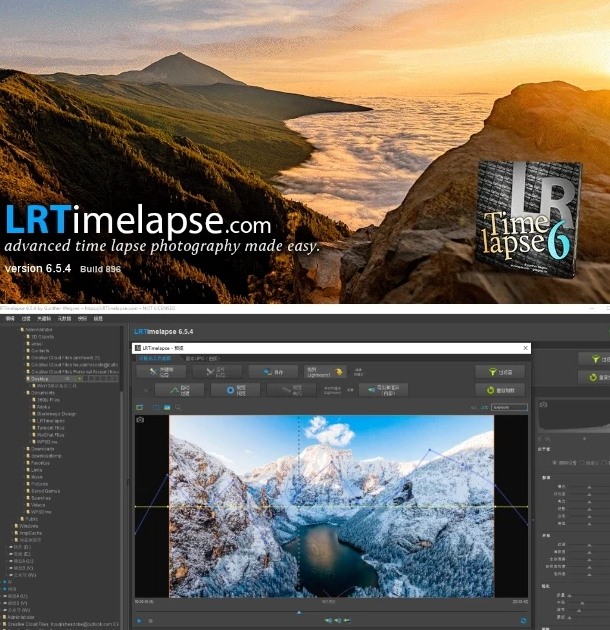Open the workflow row dropdown chevron
This screenshot has height=630, width=610.
tap(146, 390)
